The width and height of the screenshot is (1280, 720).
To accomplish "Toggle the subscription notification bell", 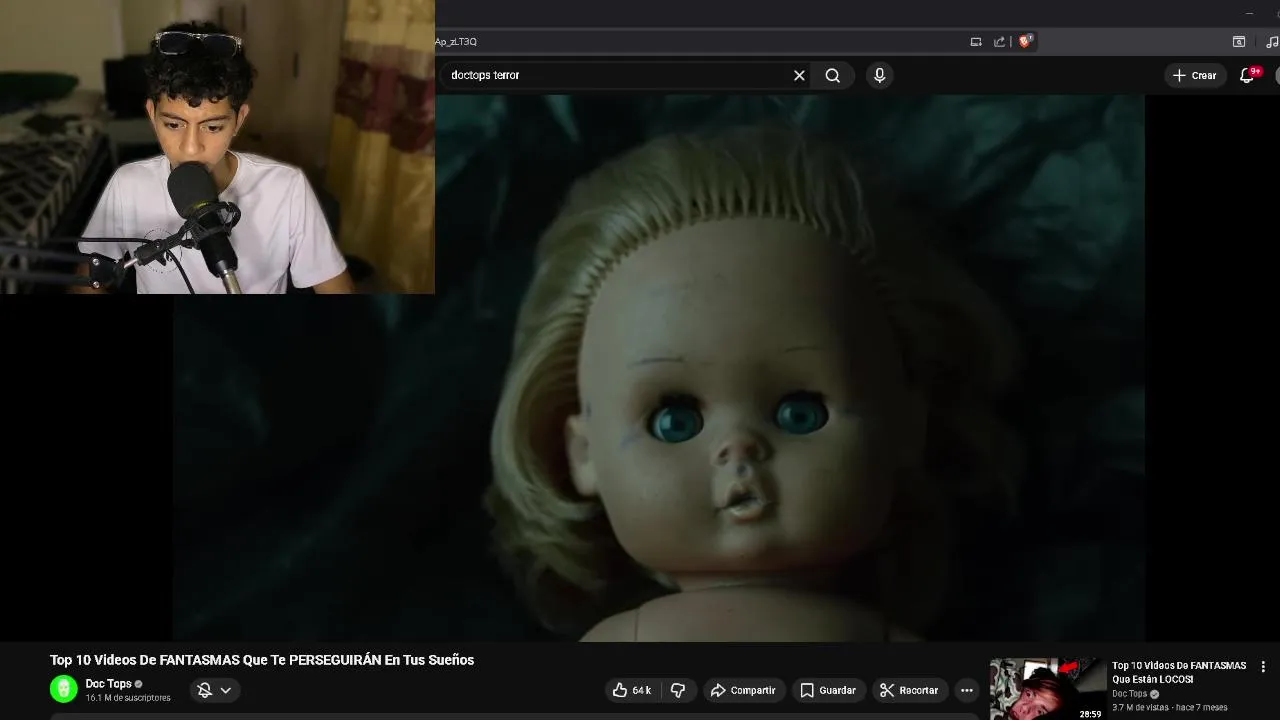I will coord(204,690).
